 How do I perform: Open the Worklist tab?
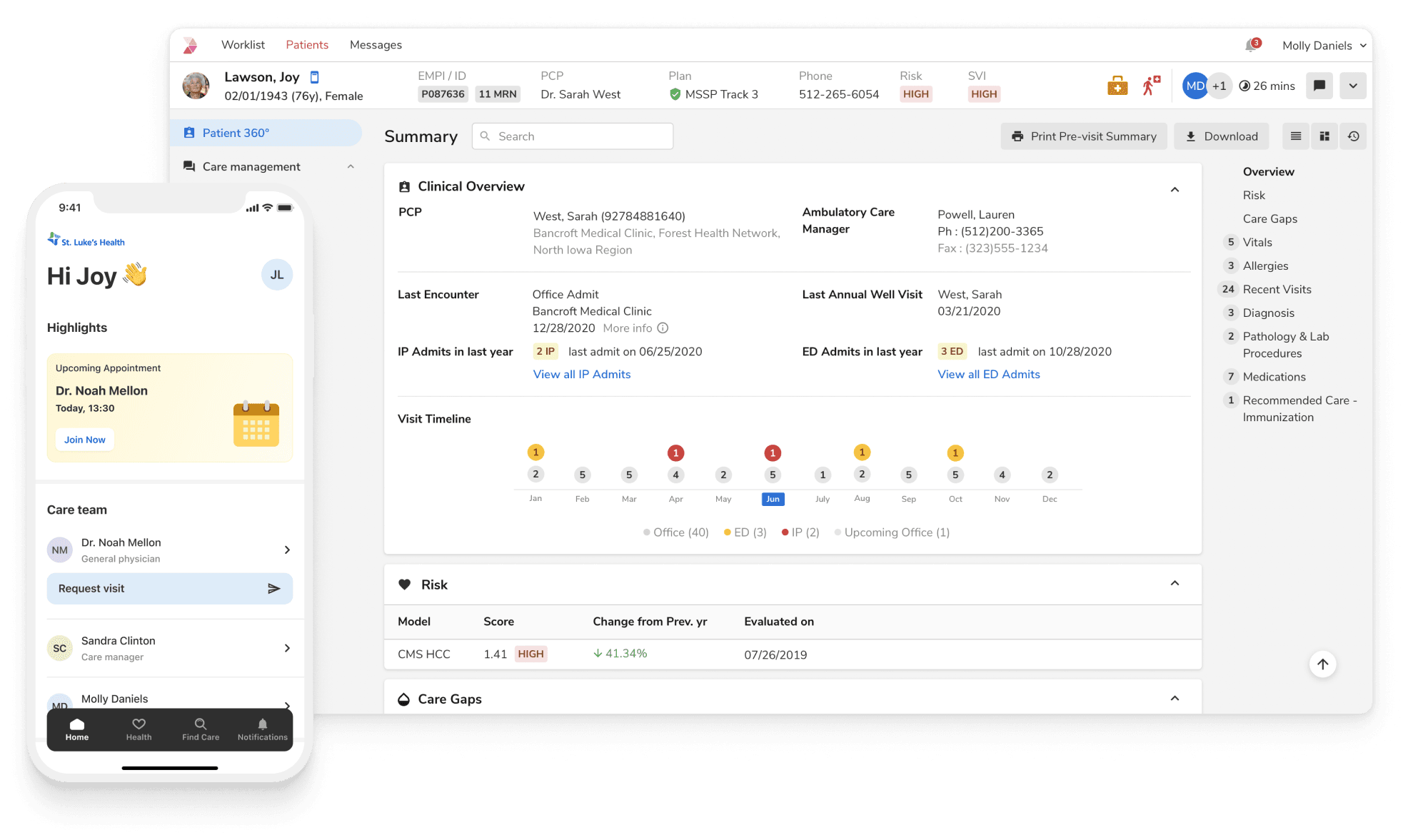coord(243,45)
